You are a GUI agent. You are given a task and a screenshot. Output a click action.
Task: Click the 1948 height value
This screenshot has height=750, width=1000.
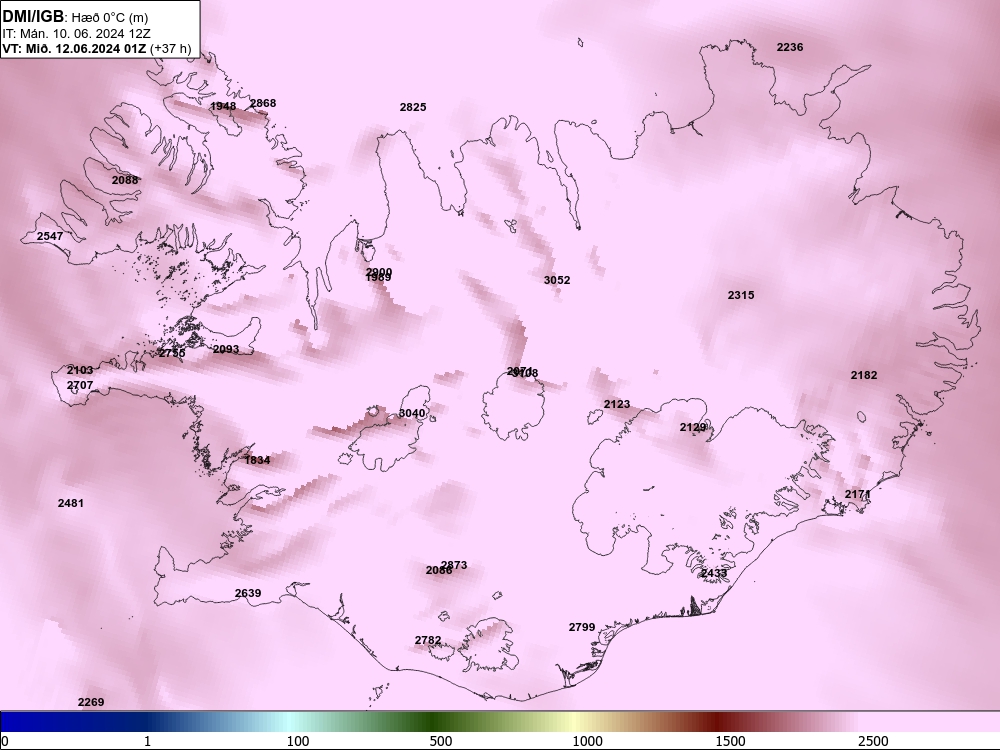tap(223, 106)
